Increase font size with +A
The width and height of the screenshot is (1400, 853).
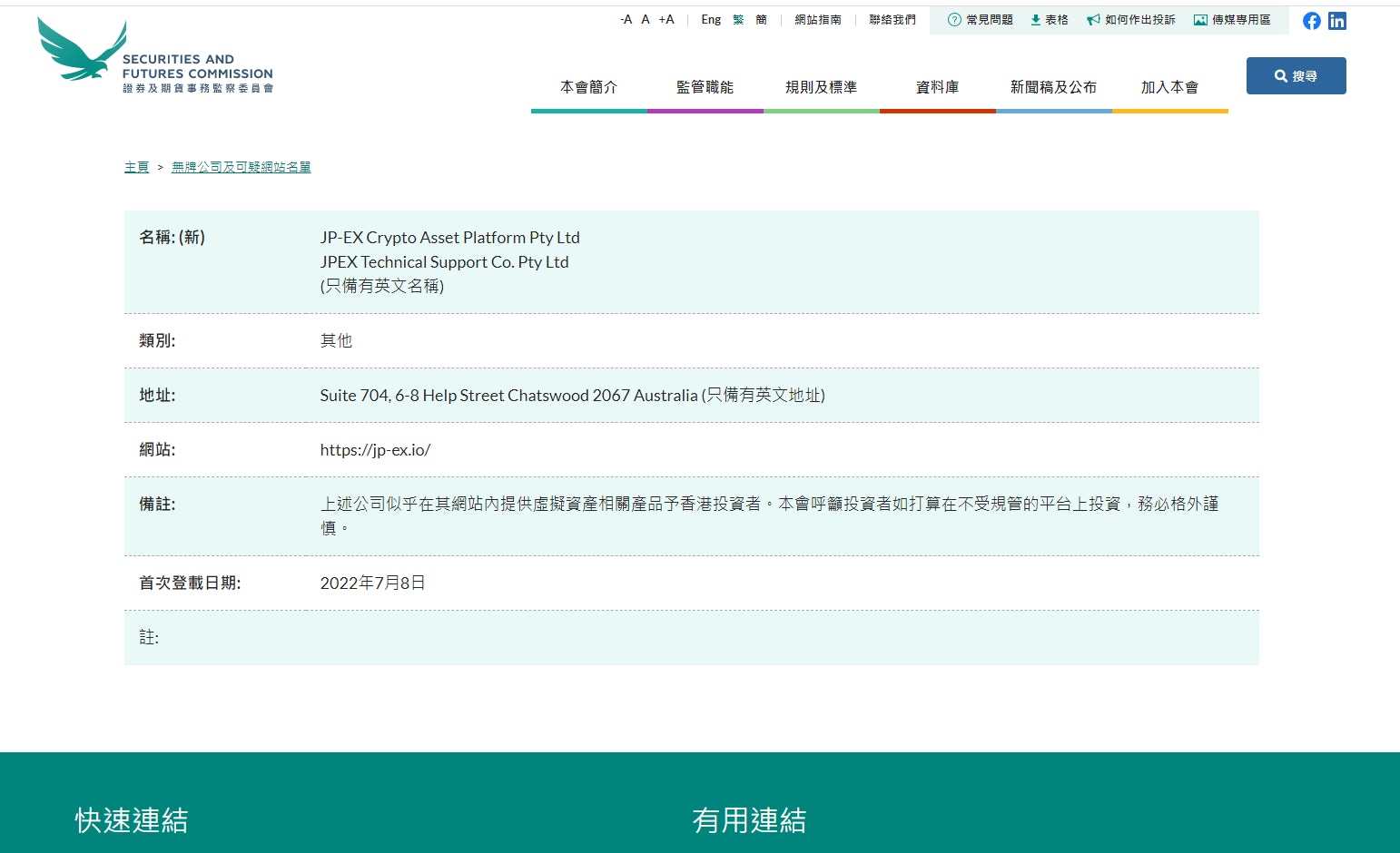(666, 18)
